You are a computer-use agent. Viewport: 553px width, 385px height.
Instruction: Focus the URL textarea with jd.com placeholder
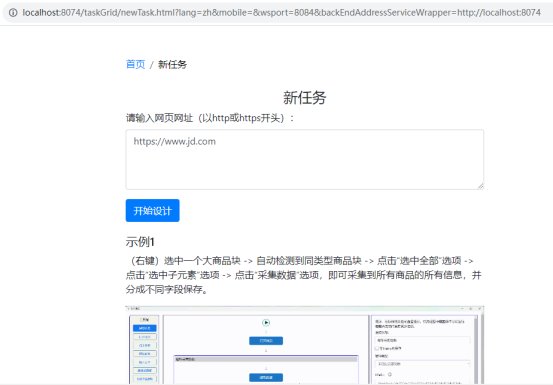tap(305, 159)
